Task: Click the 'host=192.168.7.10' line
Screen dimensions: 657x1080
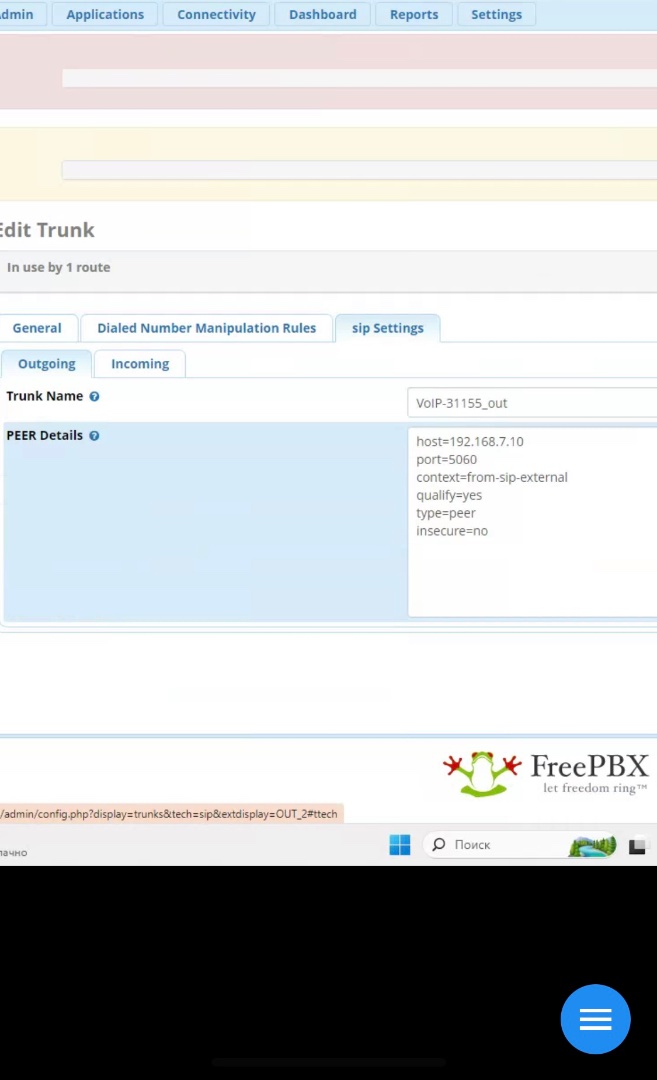Action: [470, 442]
